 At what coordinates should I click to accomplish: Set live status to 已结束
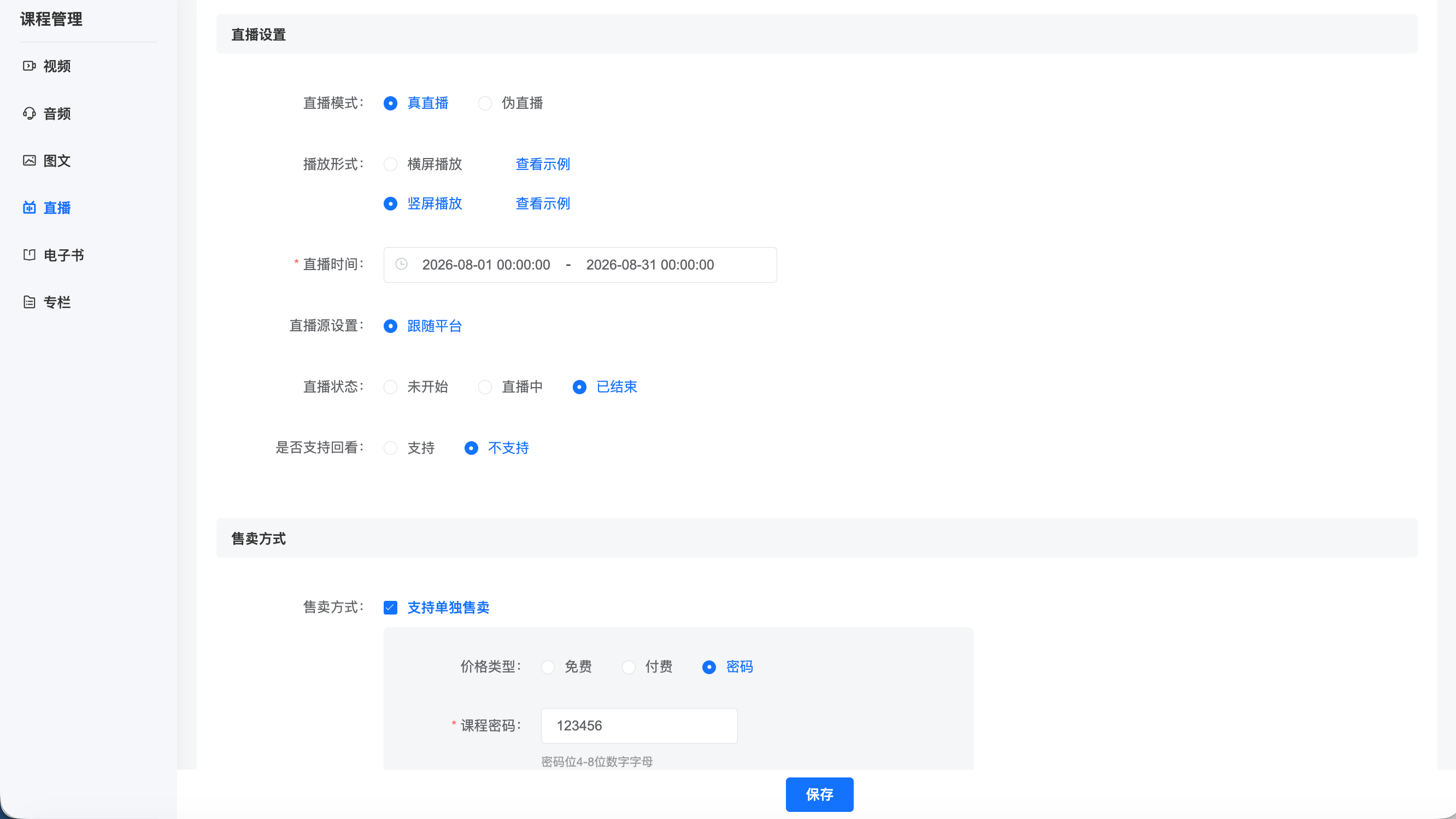[605, 387]
